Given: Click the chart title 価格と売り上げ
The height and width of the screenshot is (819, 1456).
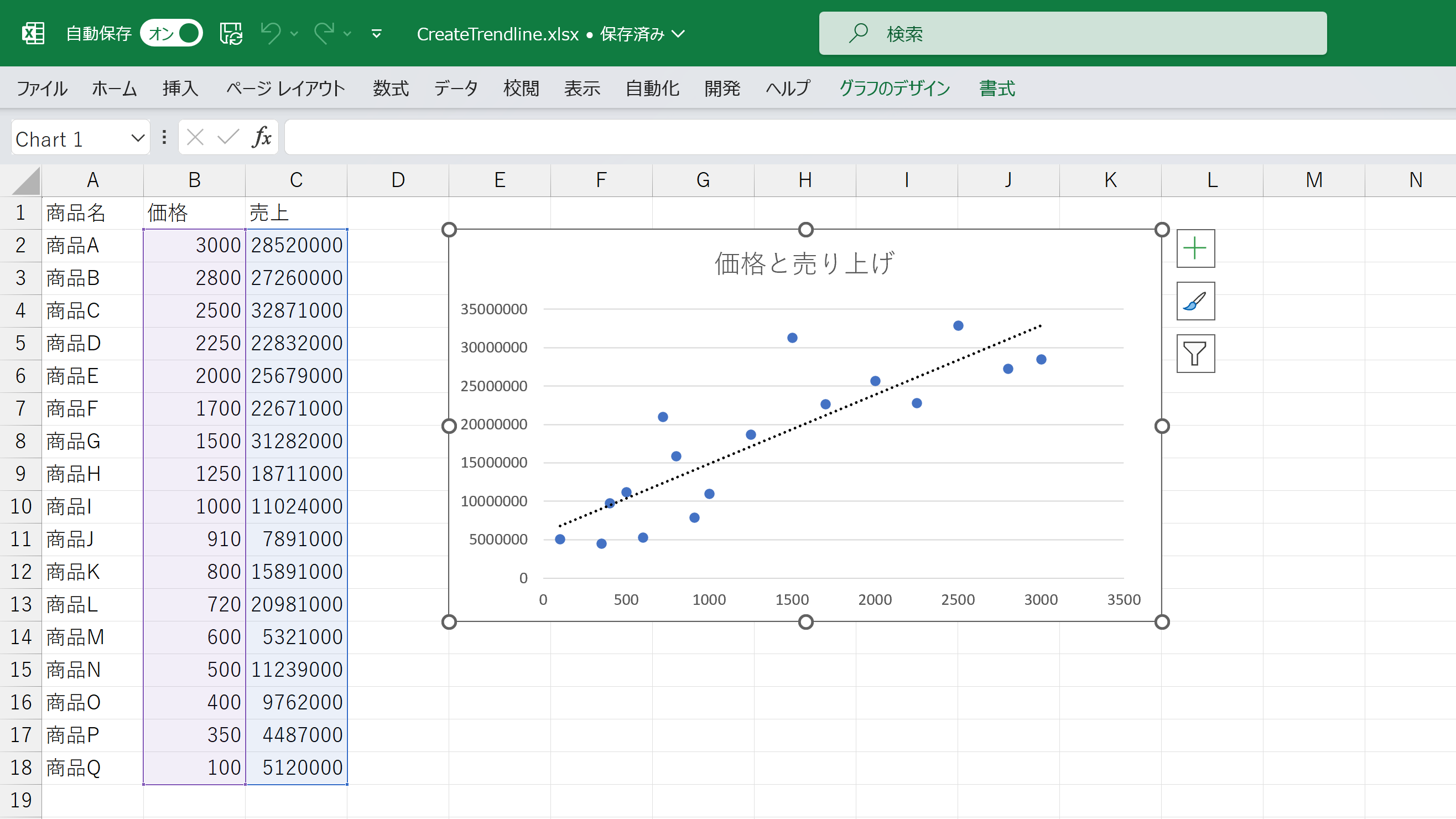Looking at the screenshot, I should [x=804, y=263].
